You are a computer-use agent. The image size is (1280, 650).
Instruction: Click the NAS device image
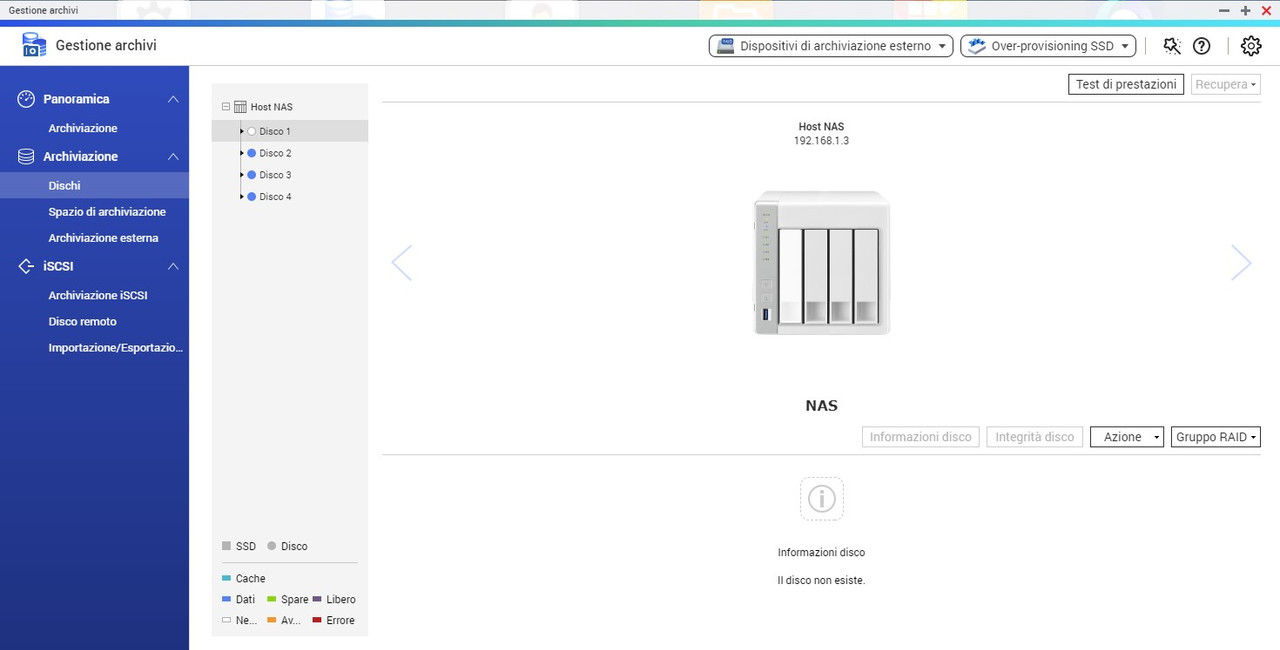(821, 262)
